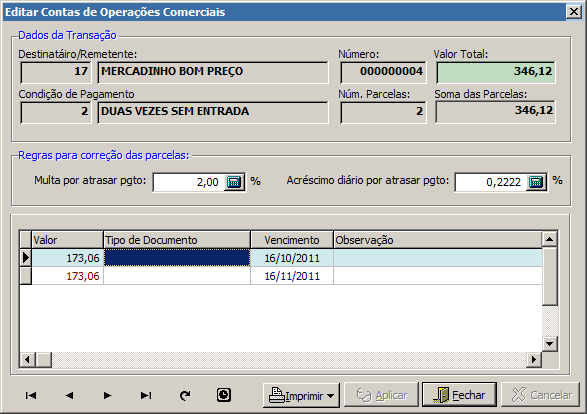Click the clock icon in navigator bar
Viewport: 587px width, 414px height.
coord(223,395)
